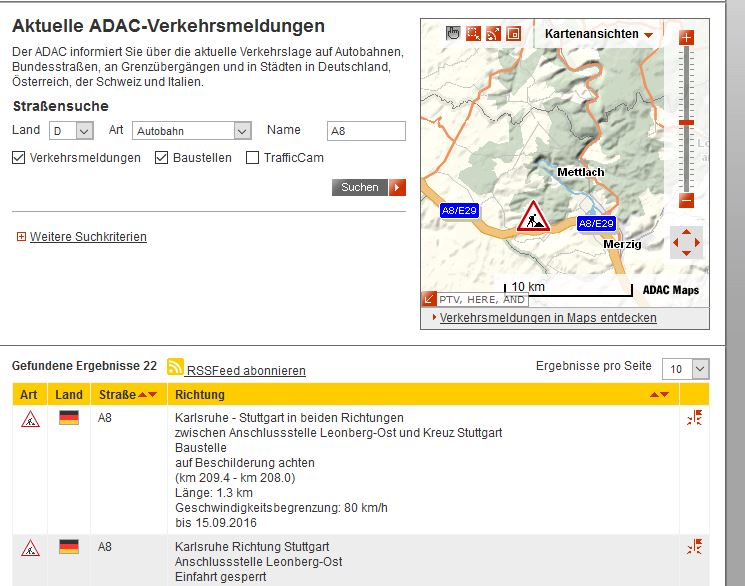Zoom out with the map minus button
Viewport: 745px width, 586px height.
[x=686, y=201]
